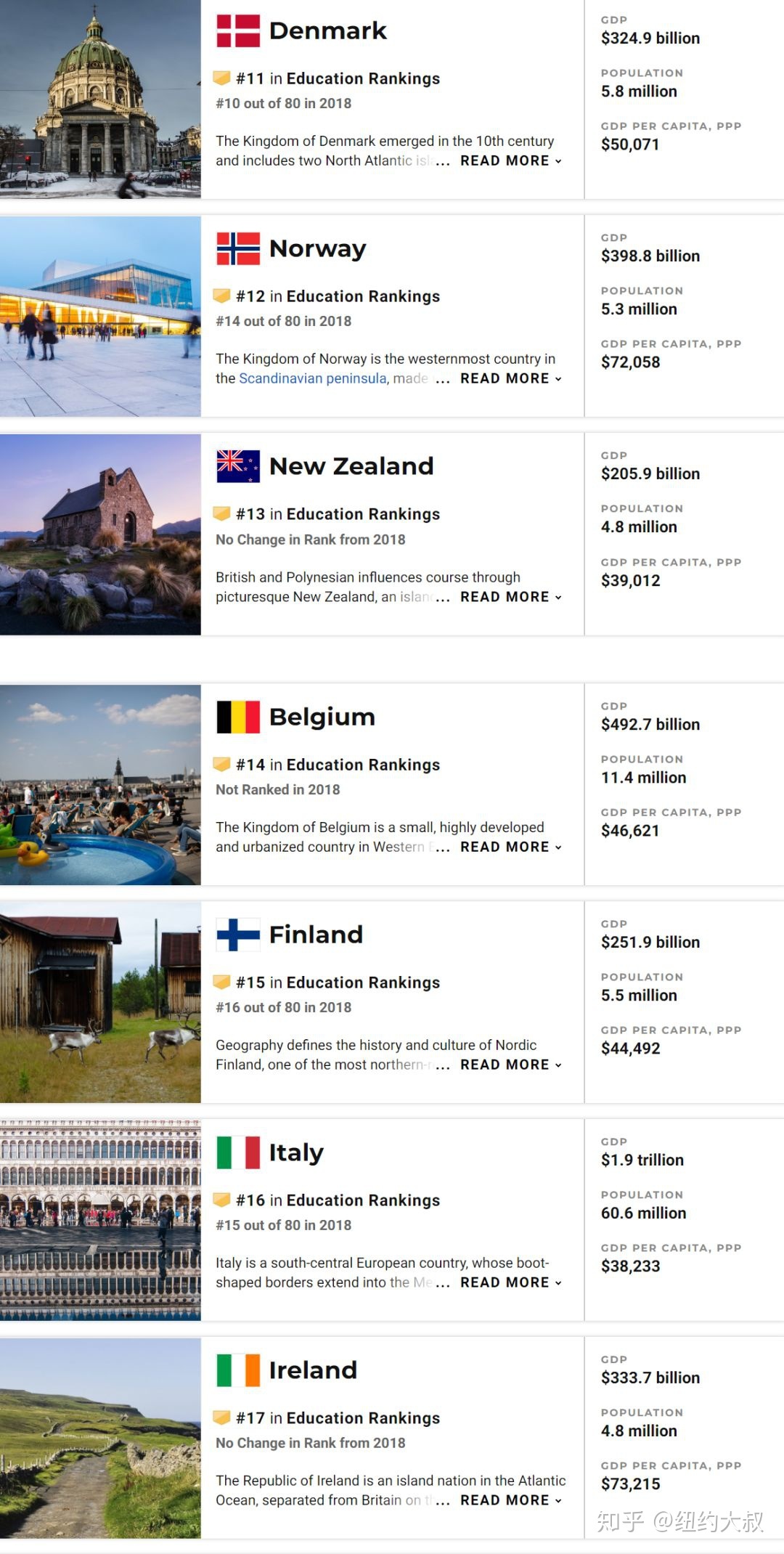Click Education Rankings text under Ireland

[x=363, y=1418]
